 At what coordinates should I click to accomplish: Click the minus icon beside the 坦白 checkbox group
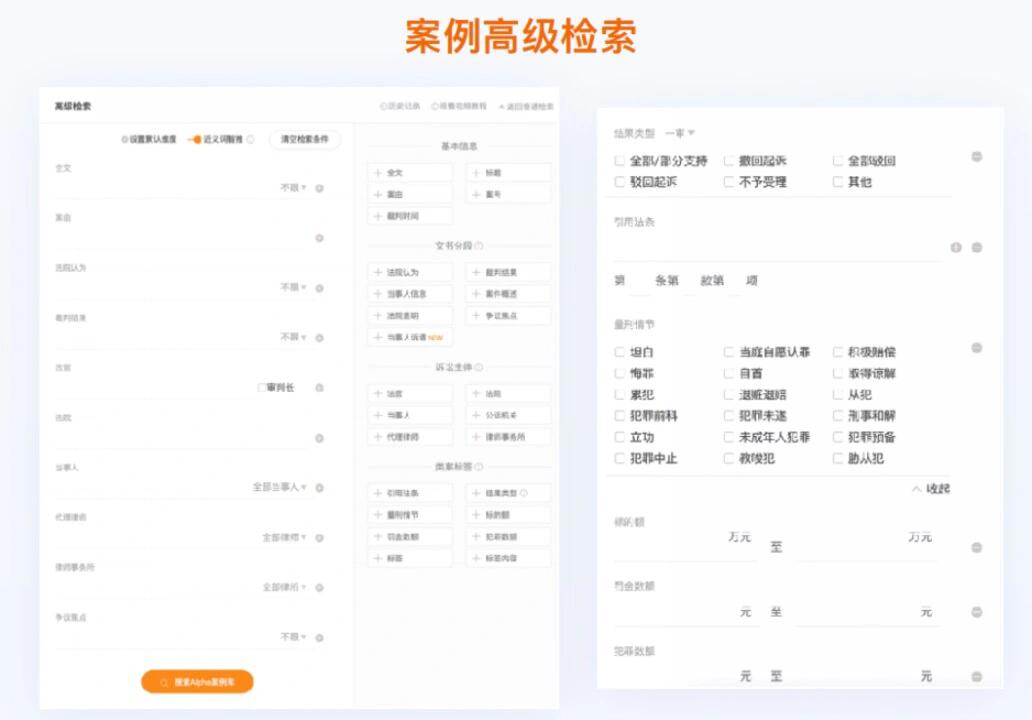tap(977, 347)
